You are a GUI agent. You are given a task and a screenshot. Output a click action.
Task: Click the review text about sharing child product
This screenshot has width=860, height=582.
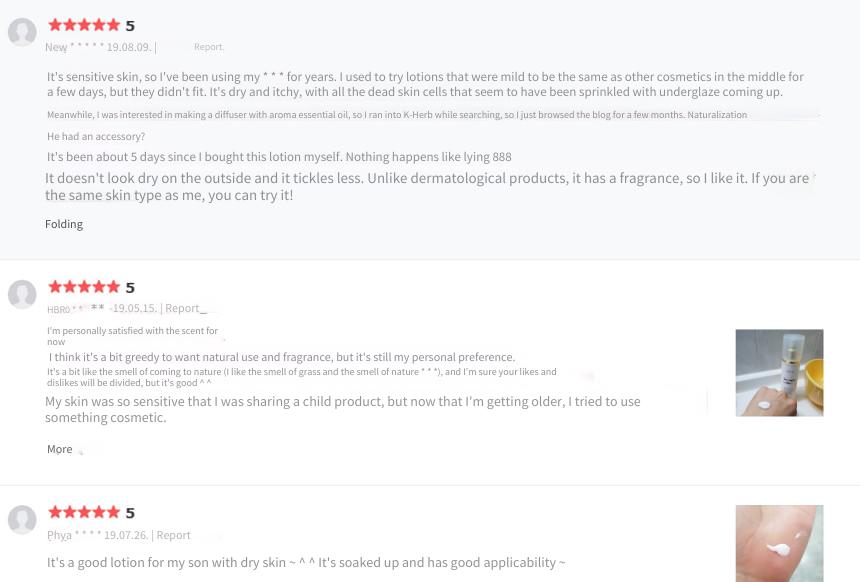[x=343, y=409]
